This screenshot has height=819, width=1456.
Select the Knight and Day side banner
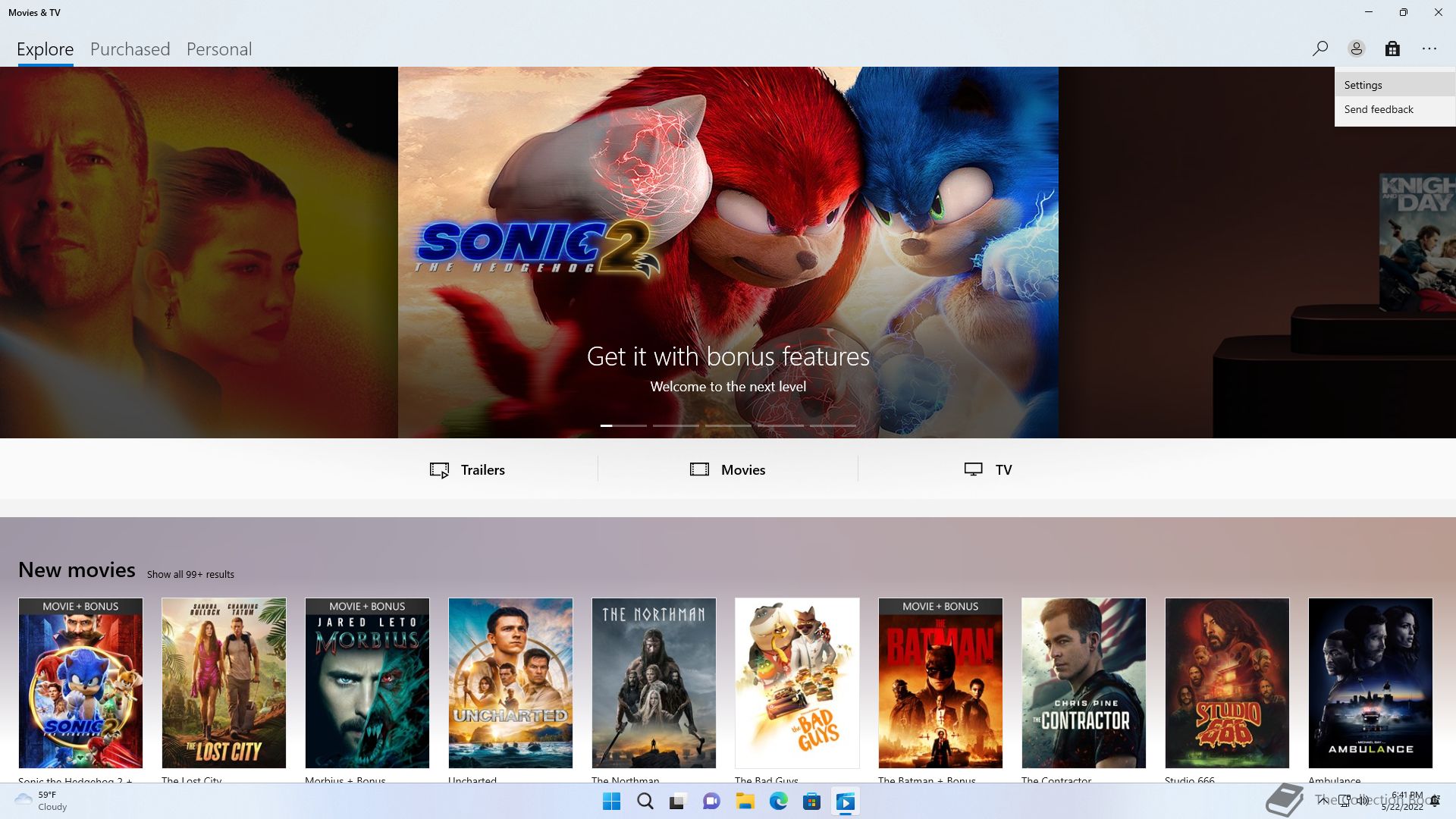pyautogui.click(x=1417, y=243)
